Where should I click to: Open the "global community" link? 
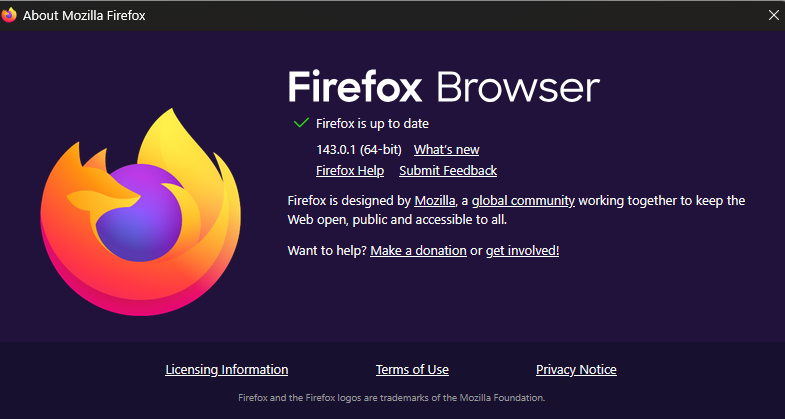(x=523, y=201)
